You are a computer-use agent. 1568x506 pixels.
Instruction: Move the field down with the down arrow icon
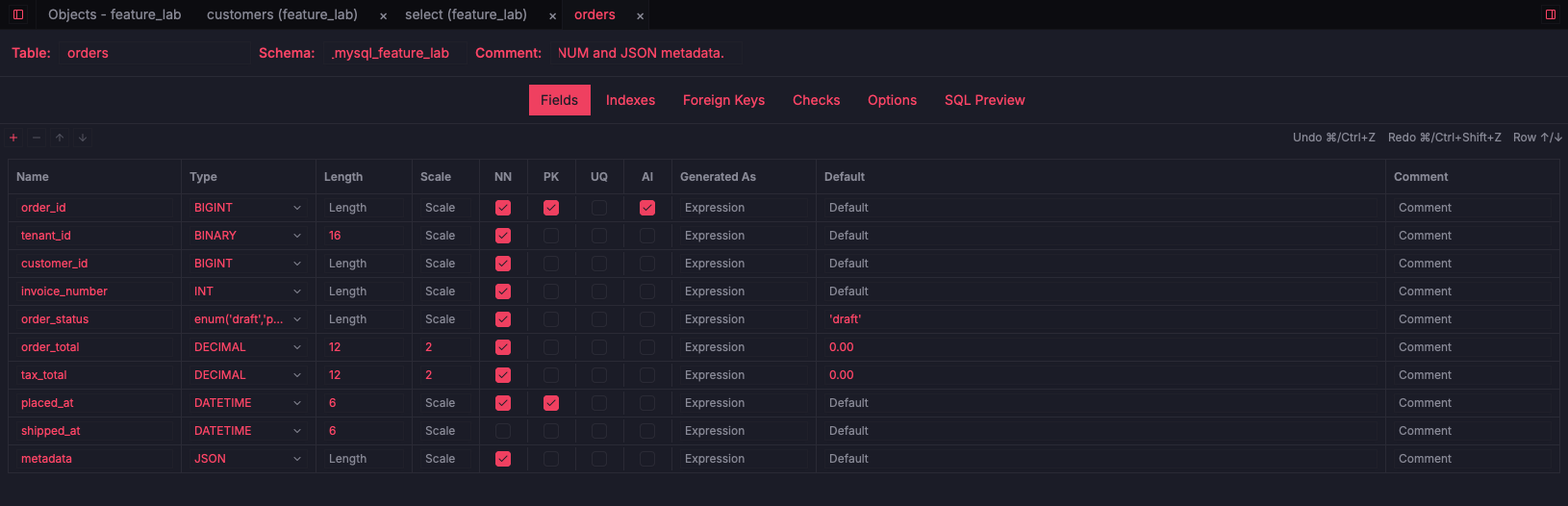[x=83, y=138]
